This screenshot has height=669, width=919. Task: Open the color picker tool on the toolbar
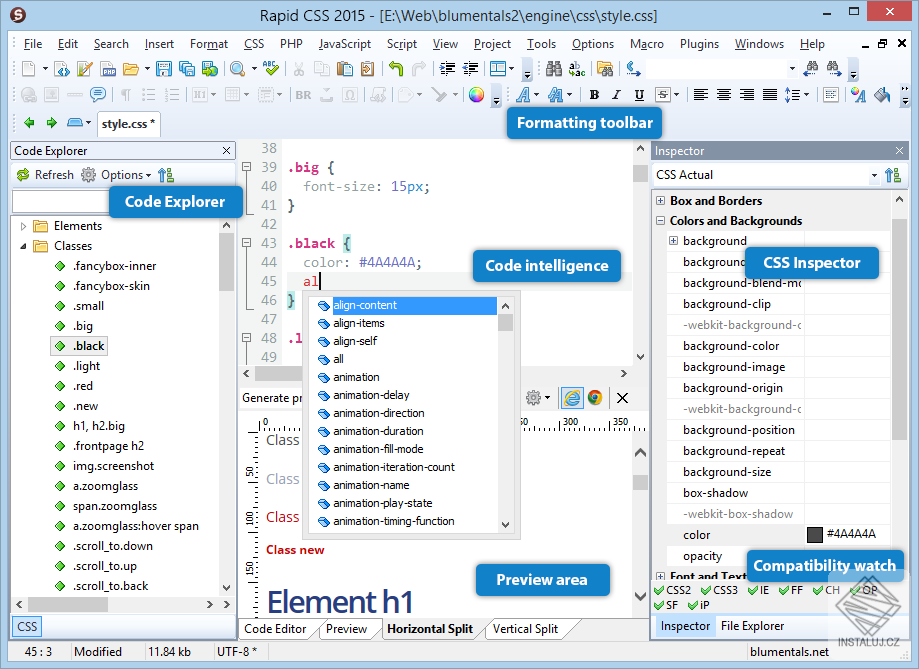(x=476, y=95)
